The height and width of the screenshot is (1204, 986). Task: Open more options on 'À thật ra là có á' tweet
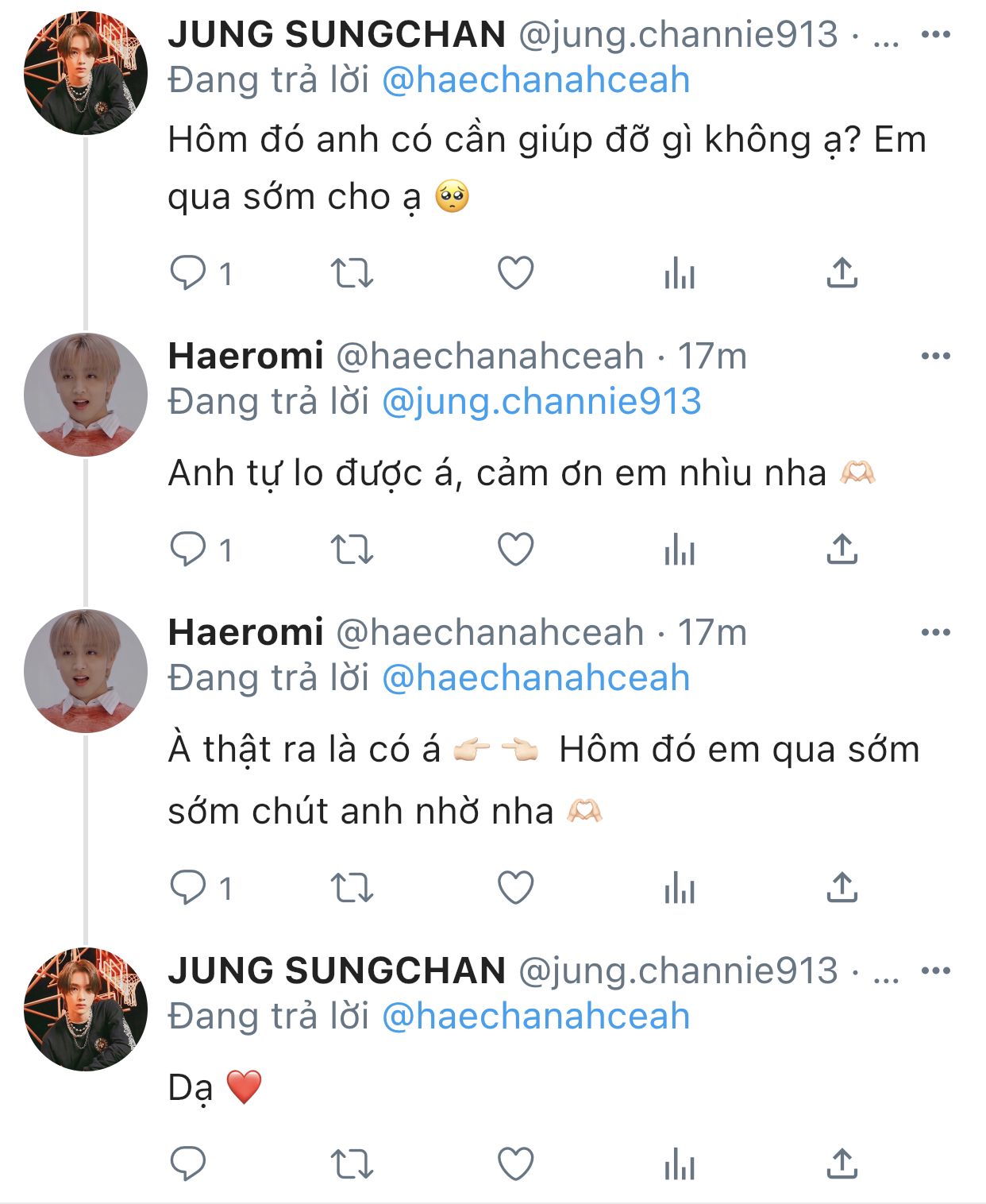point(935,632)
